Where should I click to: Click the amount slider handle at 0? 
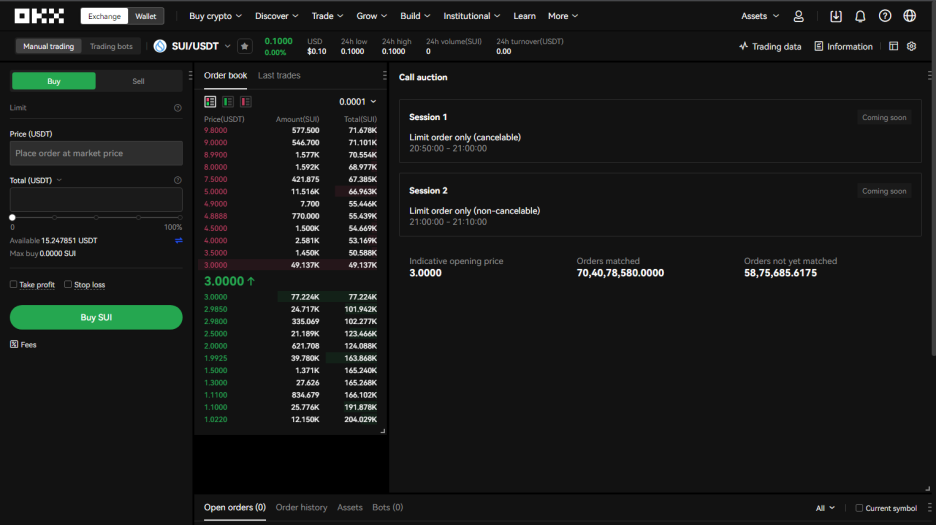(x=12, y=217)
